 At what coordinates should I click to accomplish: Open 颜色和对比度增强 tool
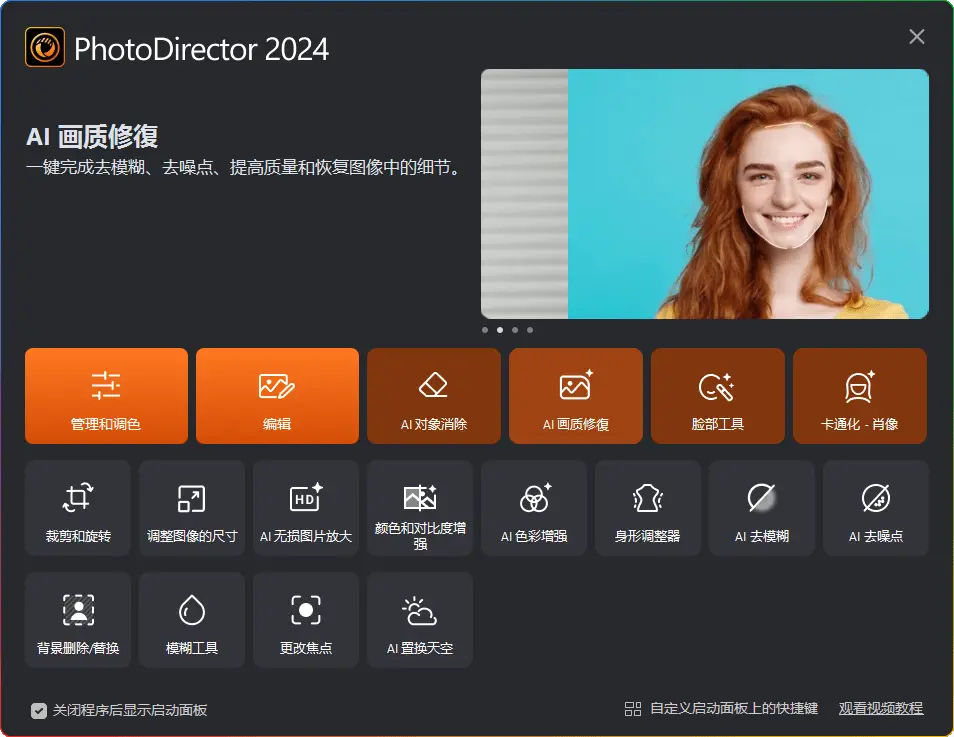point(420,508)
